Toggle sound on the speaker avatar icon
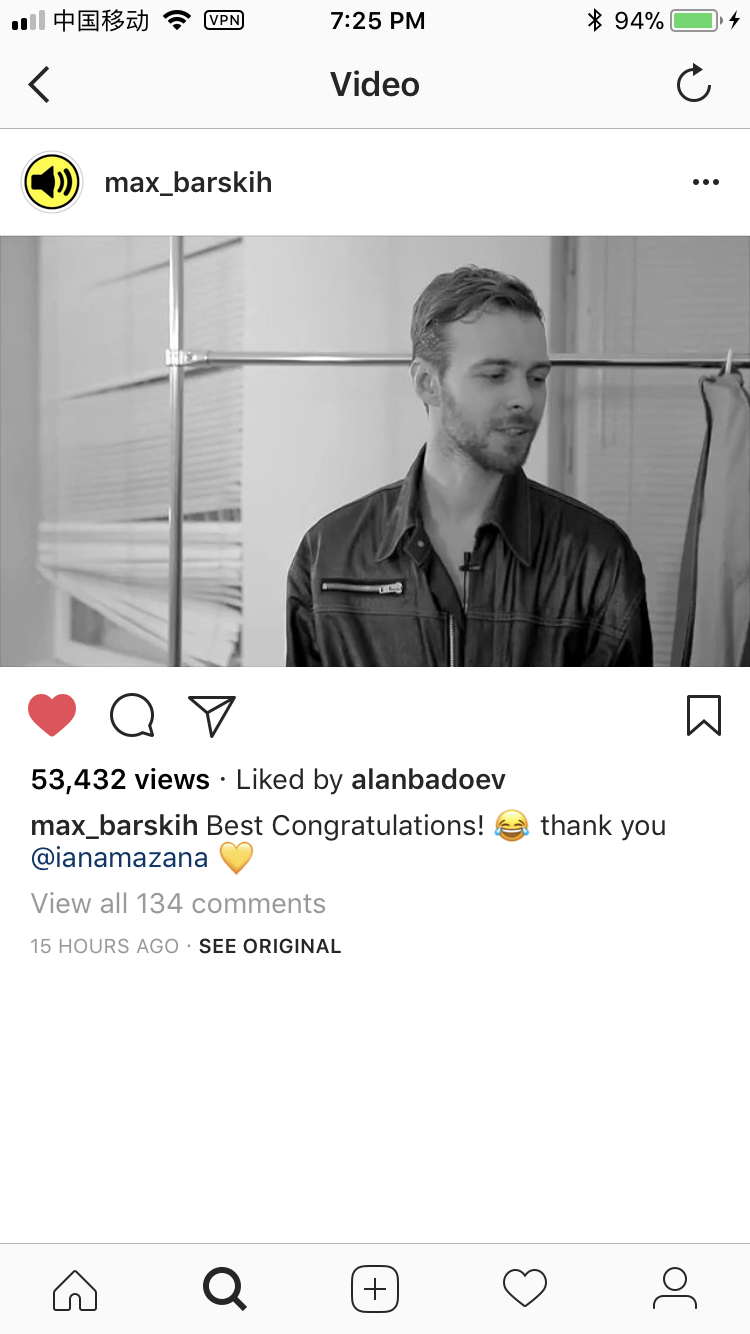Image resolution: width=750 pixels, height=1334 pixels. pyautogui.click(x=52, y=182)
